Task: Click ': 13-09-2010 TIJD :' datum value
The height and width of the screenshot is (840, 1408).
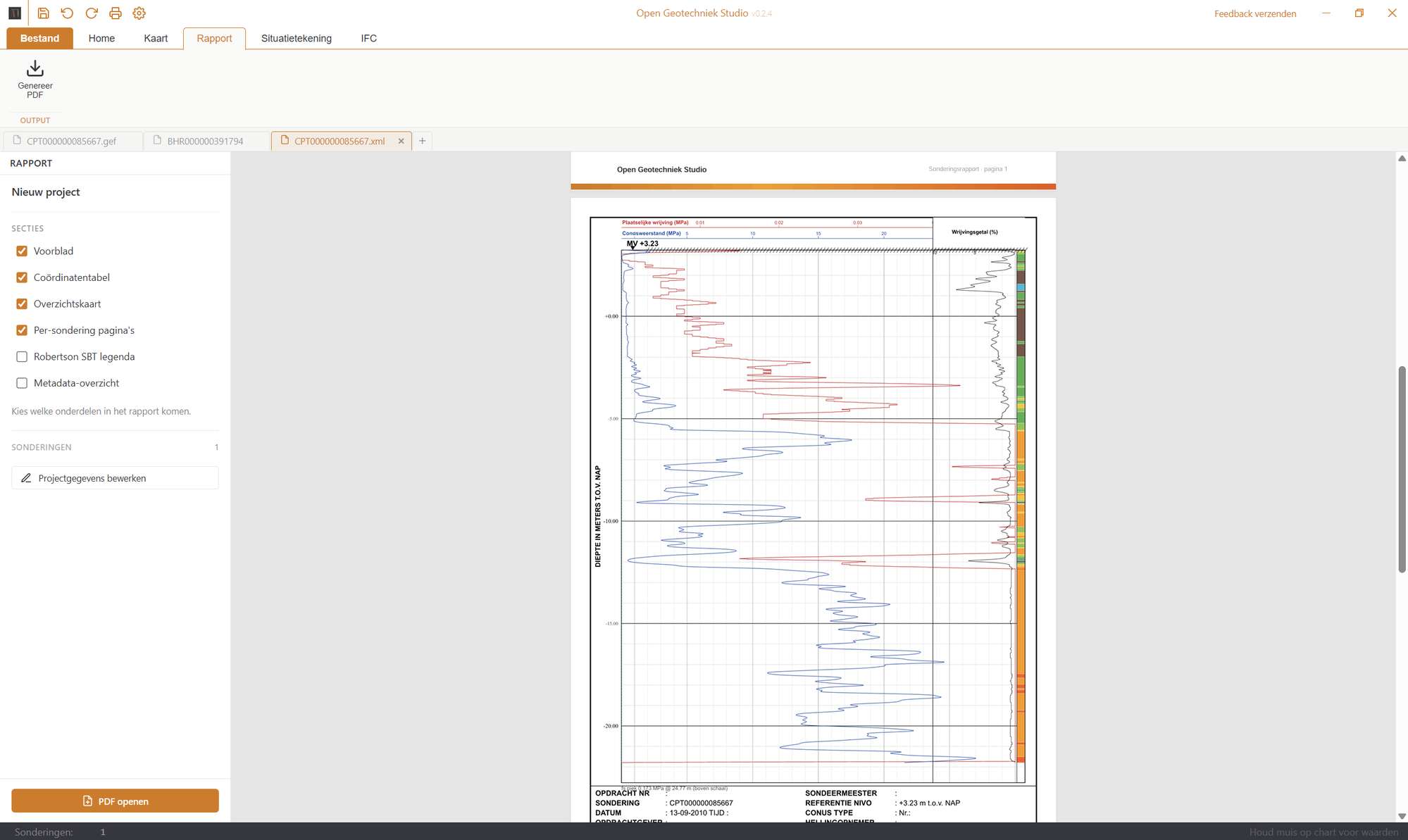Action: pyautogui.click(x=697, y=813)
